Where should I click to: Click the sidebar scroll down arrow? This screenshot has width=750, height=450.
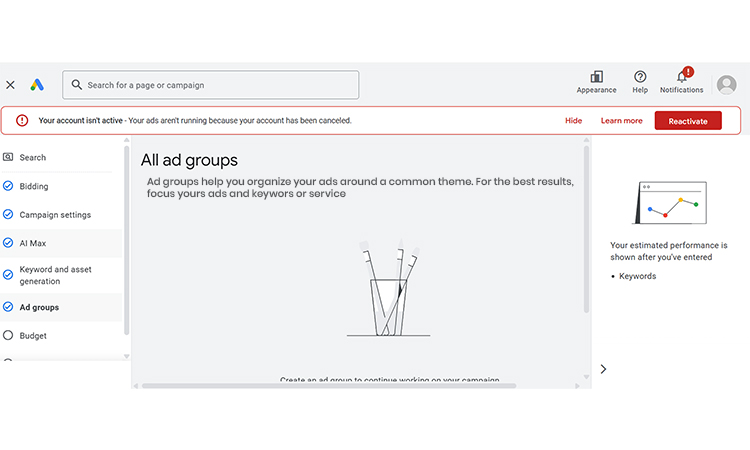point(126,356)
